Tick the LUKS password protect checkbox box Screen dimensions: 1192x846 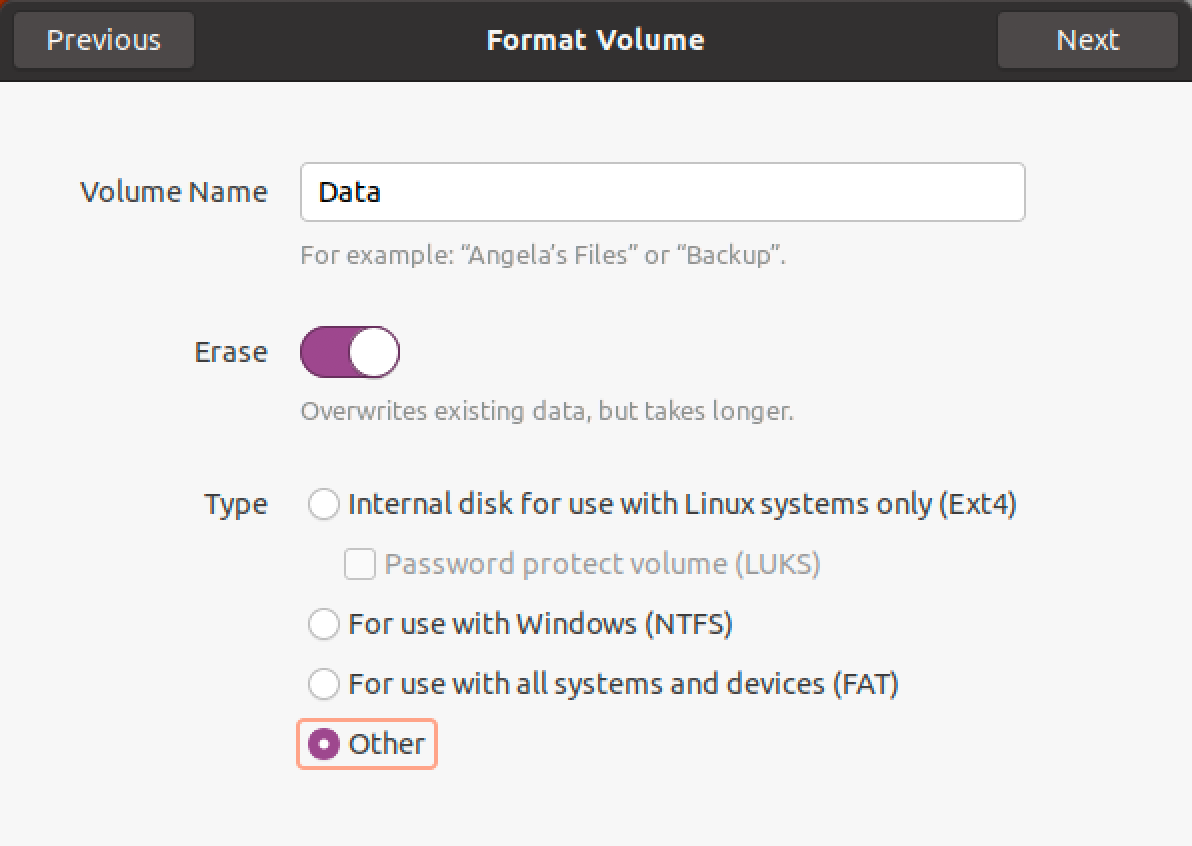pyautogui.click(x=360, y=564)
